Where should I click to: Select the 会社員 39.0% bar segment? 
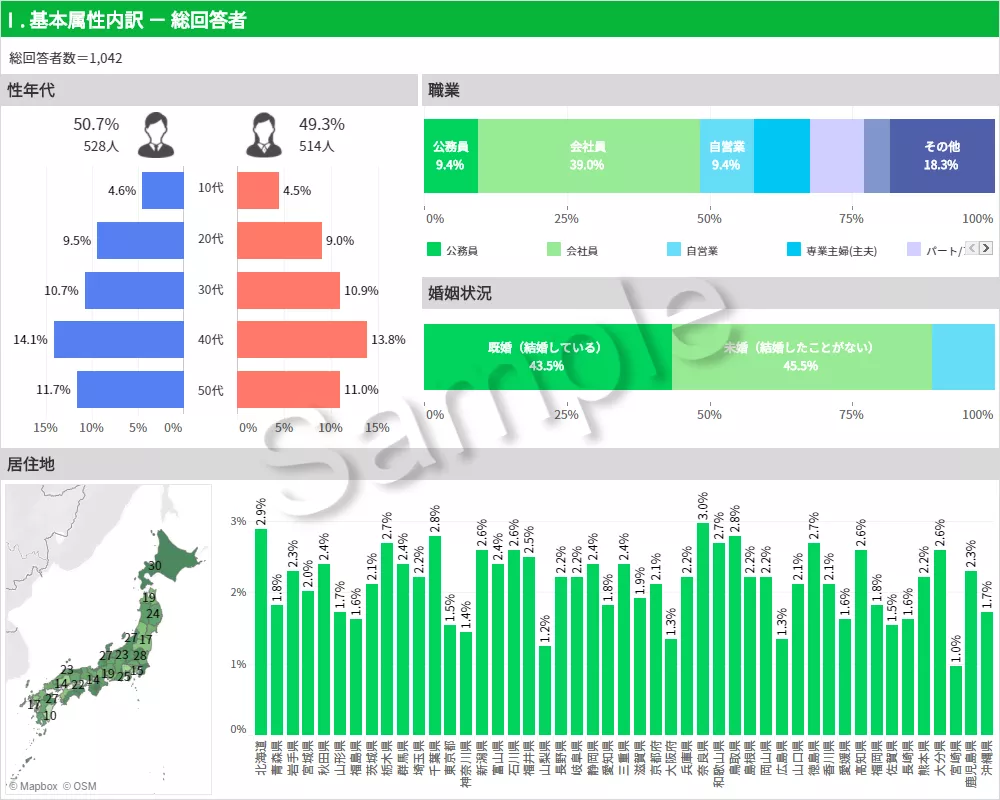(x=588, y=156)
